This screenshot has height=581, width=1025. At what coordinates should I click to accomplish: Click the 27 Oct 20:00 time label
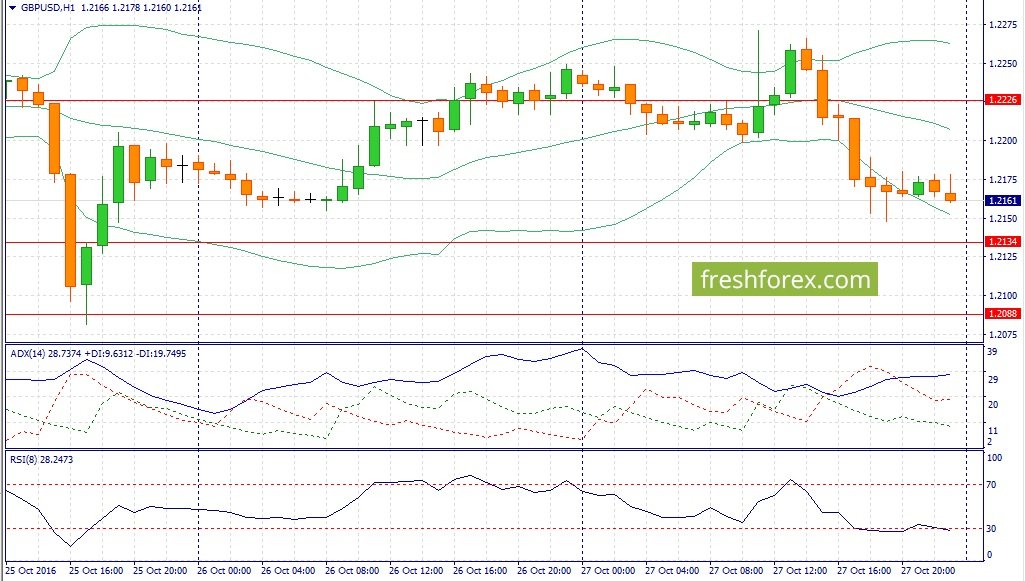point(928,571)
